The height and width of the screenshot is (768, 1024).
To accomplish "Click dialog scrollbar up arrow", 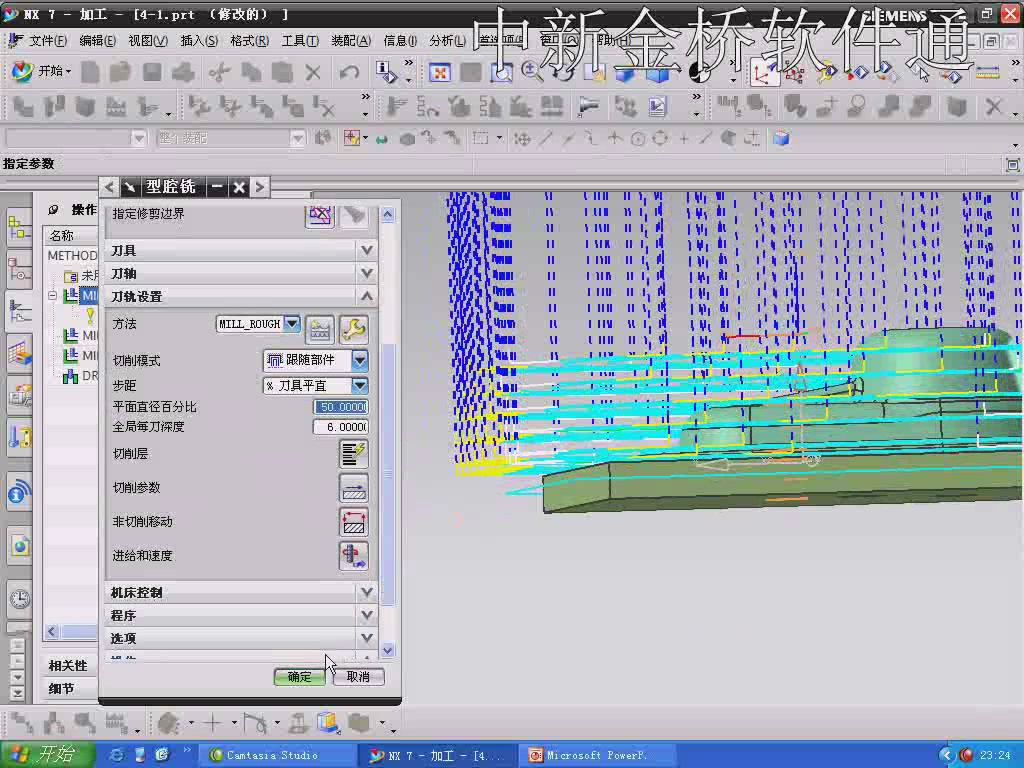I will click(388, 215).
